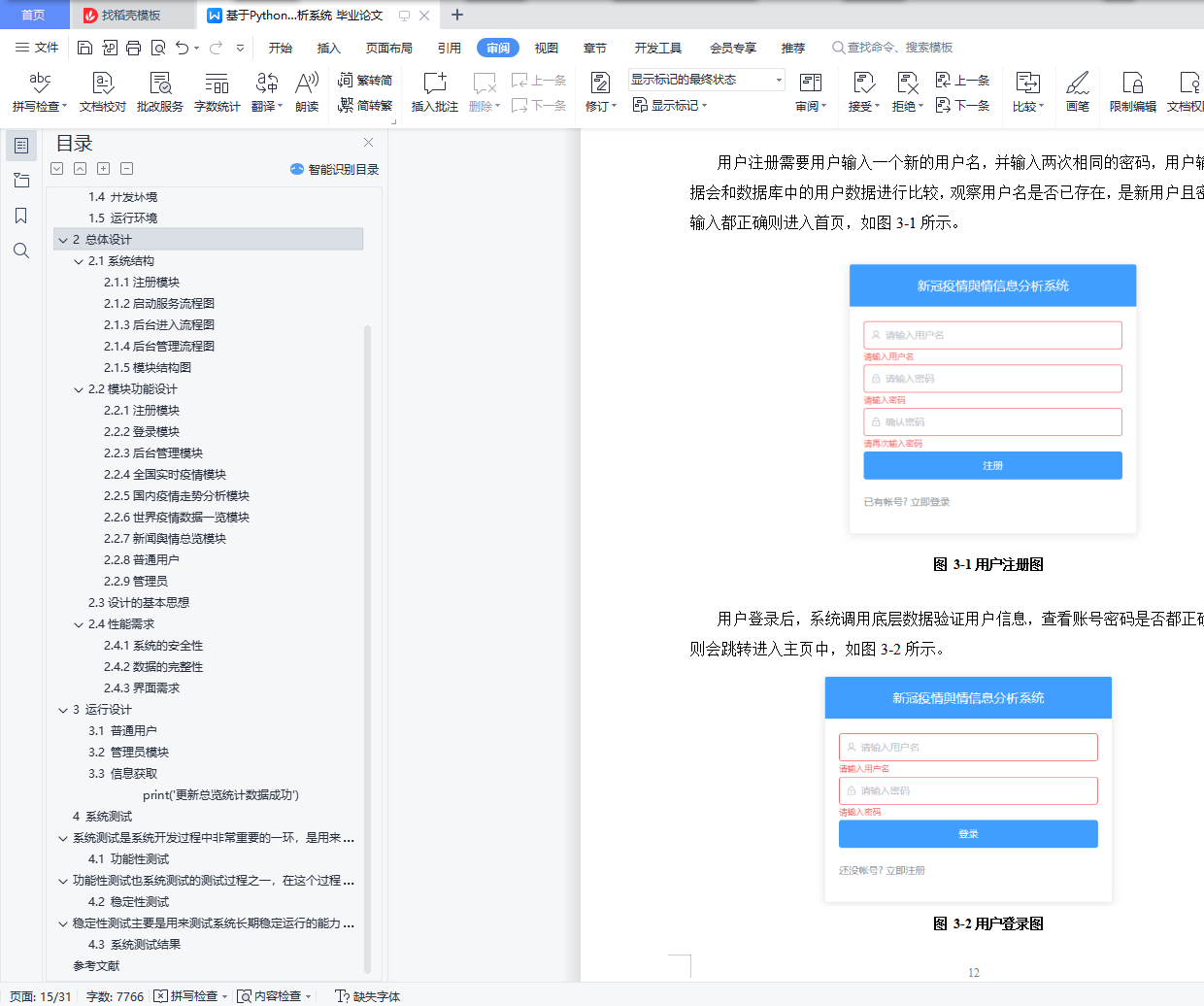Run document proofreading (文档校对)
The width and height of the screenshot is (1204, 1006).
(x=103, y=92)
